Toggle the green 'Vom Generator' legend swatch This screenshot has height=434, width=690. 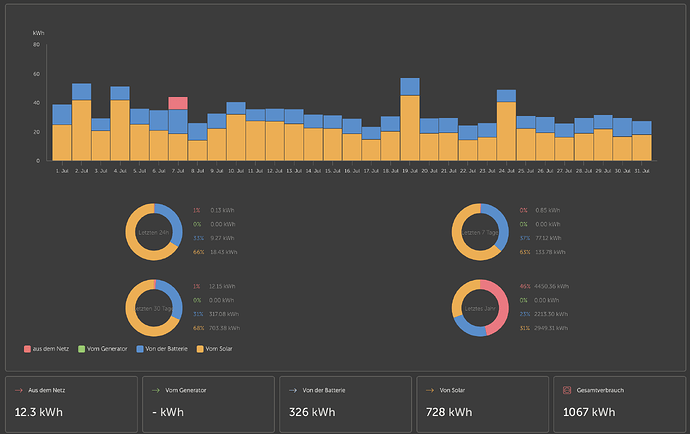point(81,349)
